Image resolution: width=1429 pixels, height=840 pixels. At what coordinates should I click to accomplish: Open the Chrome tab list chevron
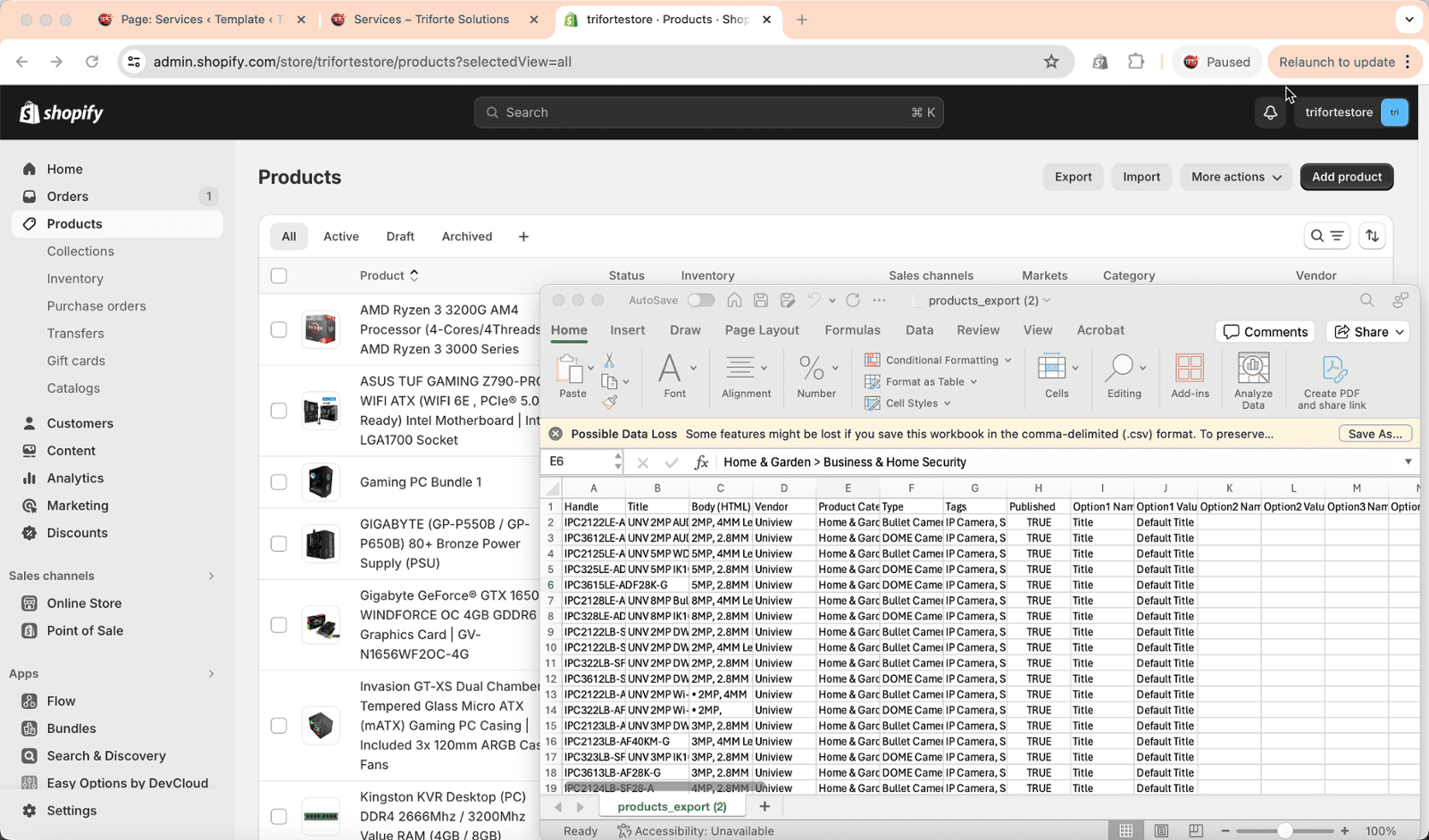click(1409, 20)
